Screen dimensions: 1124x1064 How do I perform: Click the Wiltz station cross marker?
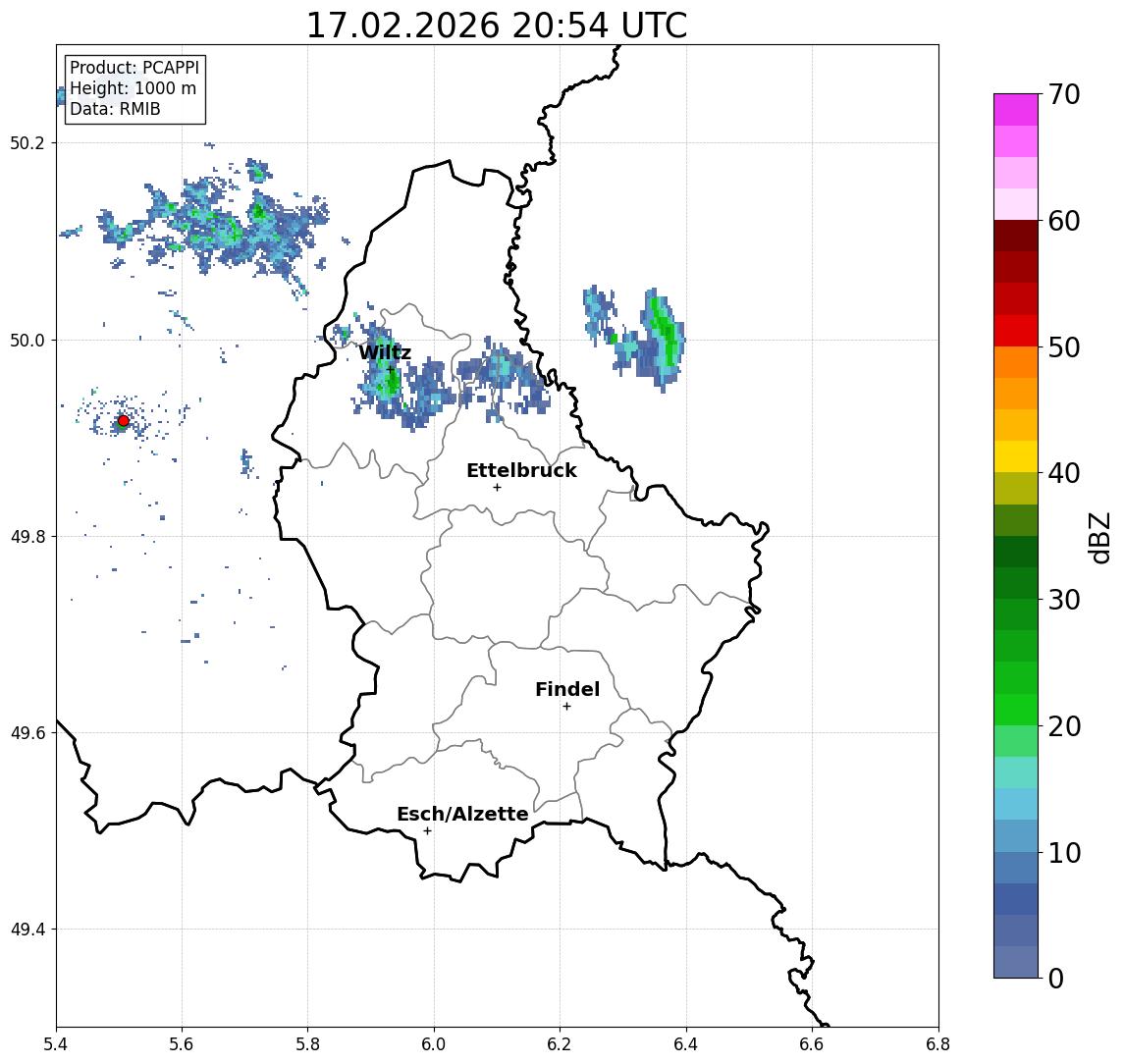(391, 370)
